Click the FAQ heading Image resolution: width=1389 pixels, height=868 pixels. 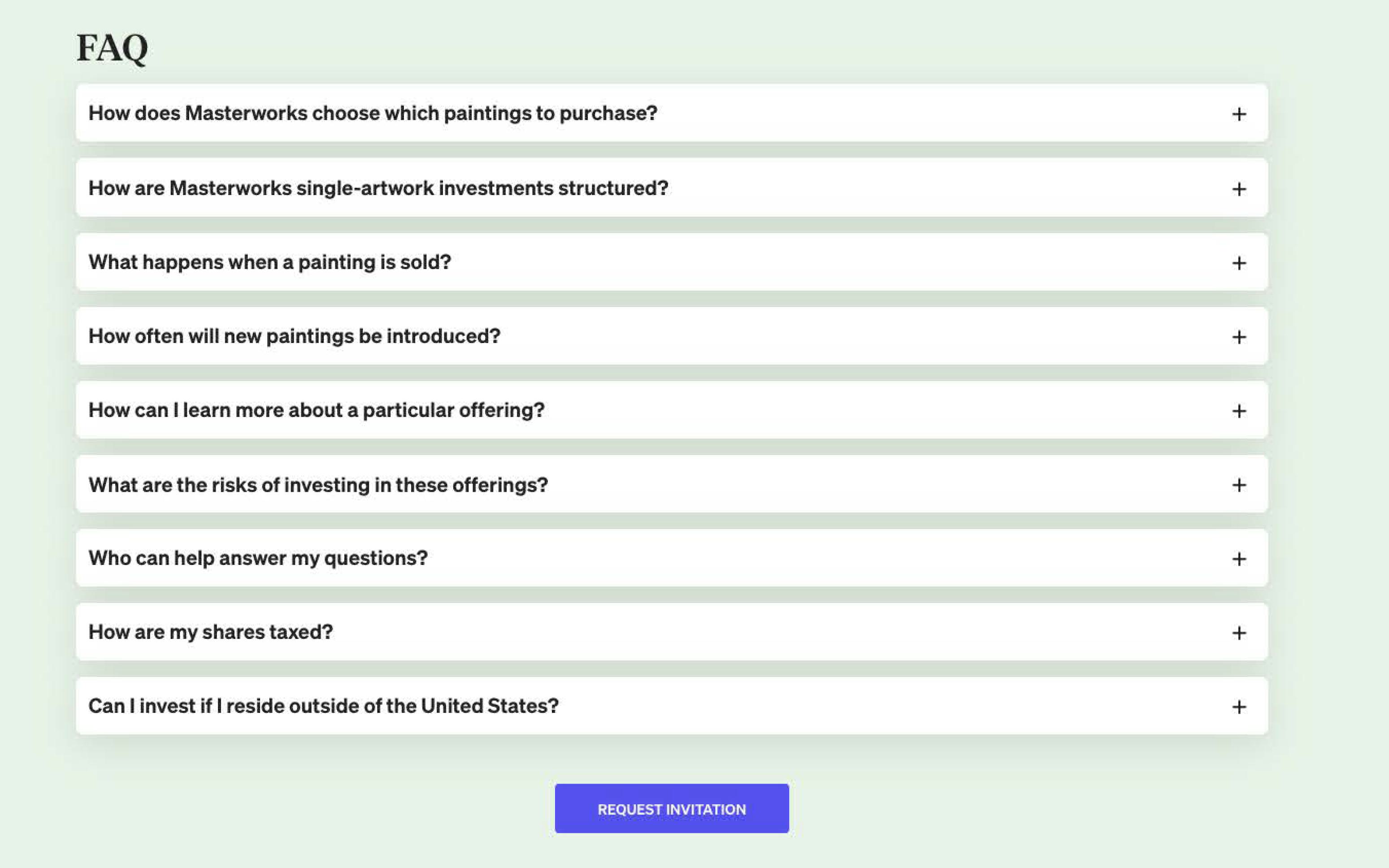tap(113, 48)
